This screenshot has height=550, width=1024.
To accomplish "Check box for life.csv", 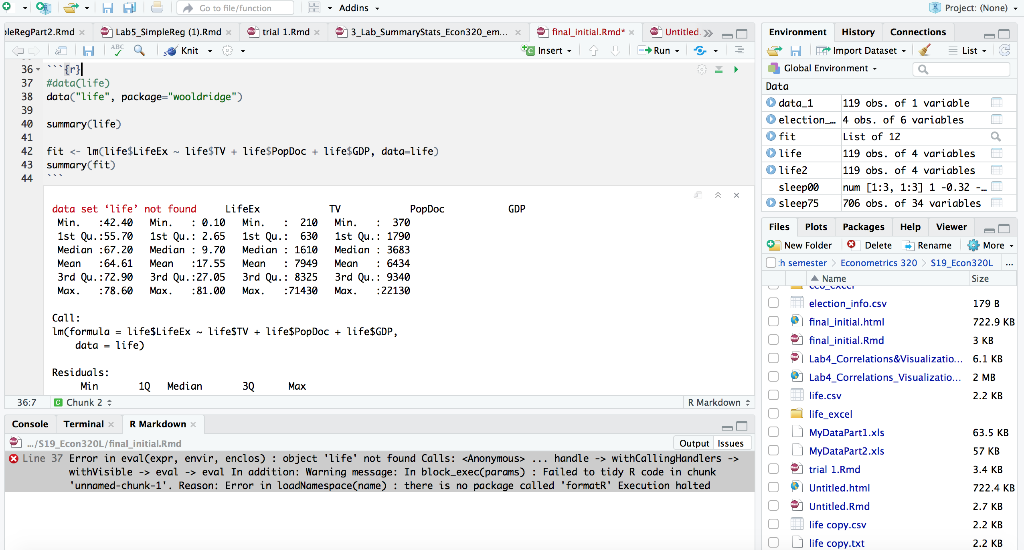I will [x=773, y=395].
